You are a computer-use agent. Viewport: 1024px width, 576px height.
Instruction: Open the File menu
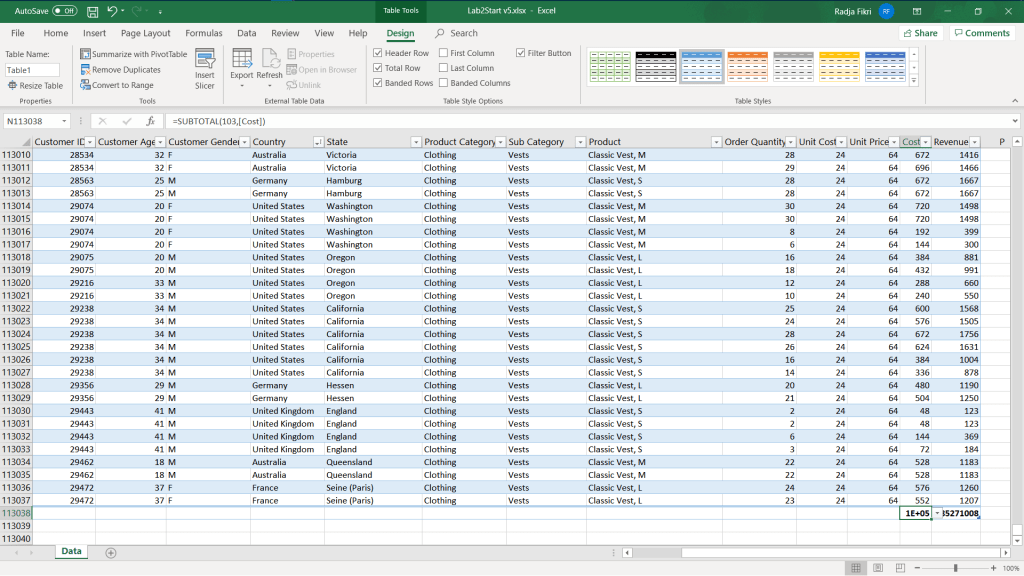(x=18, y=33)
